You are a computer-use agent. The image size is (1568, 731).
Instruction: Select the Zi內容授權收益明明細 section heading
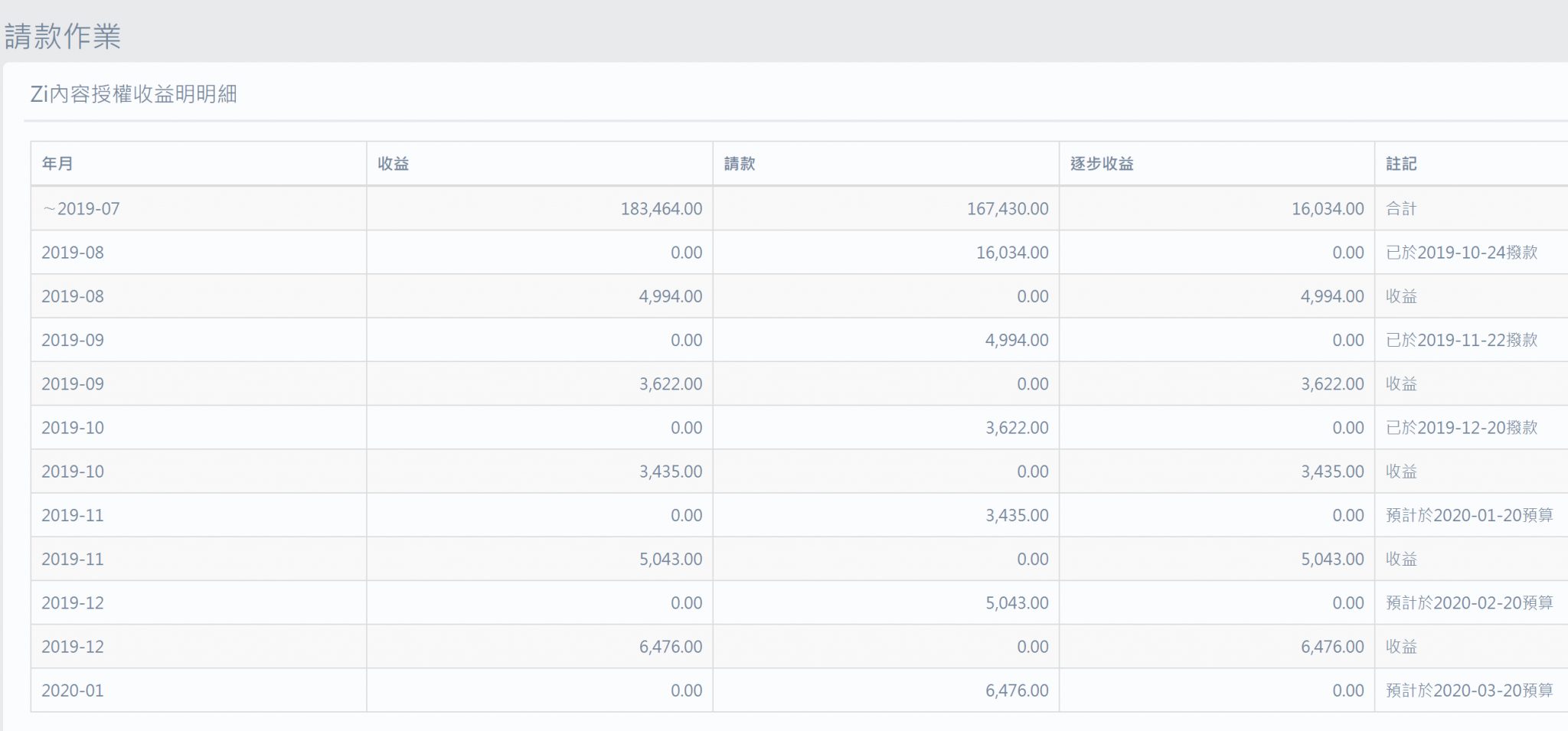point(133,94)
